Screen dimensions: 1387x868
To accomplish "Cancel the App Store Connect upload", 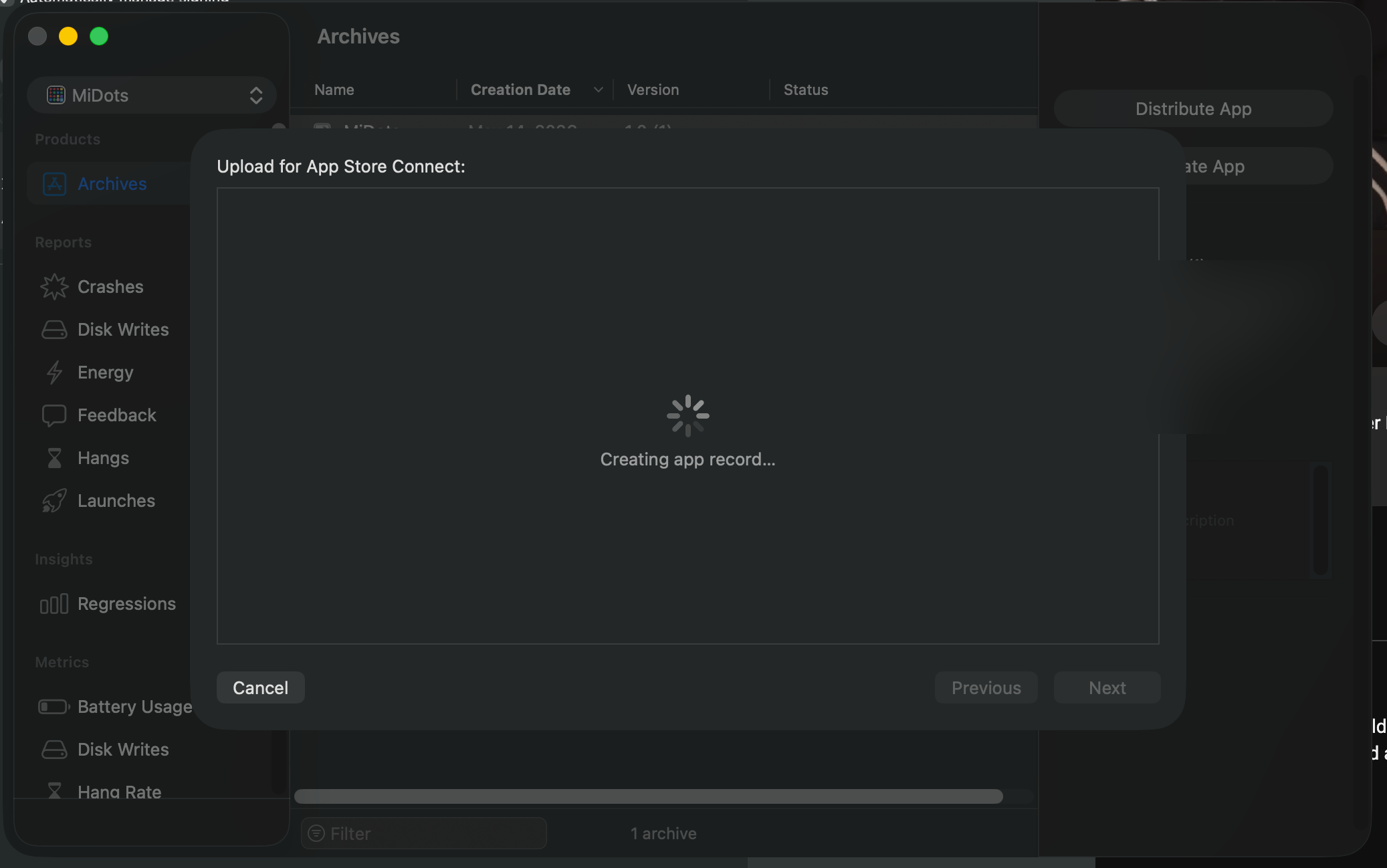I will (x=261, y=687).
